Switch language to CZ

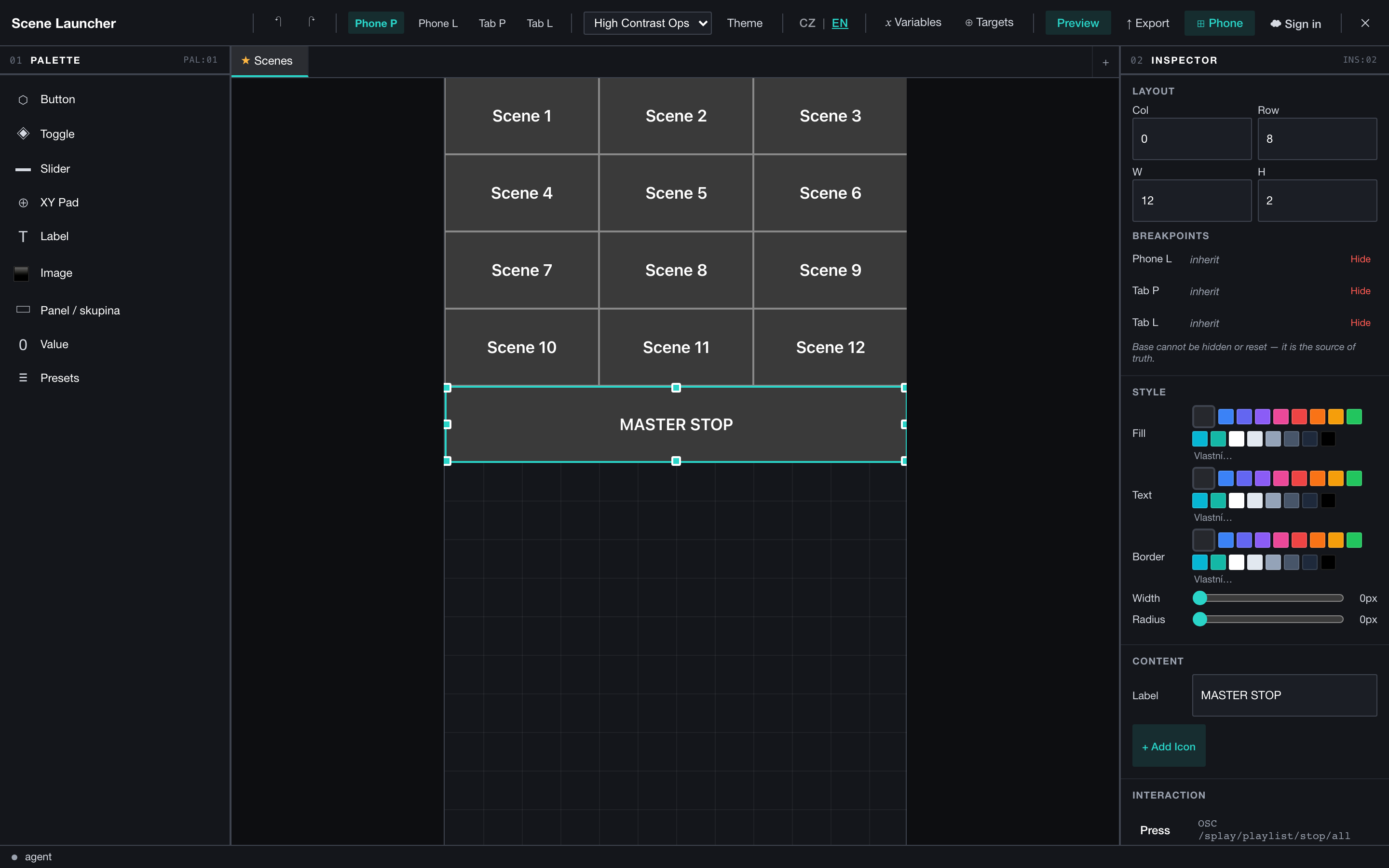click(x=807, y=23)
